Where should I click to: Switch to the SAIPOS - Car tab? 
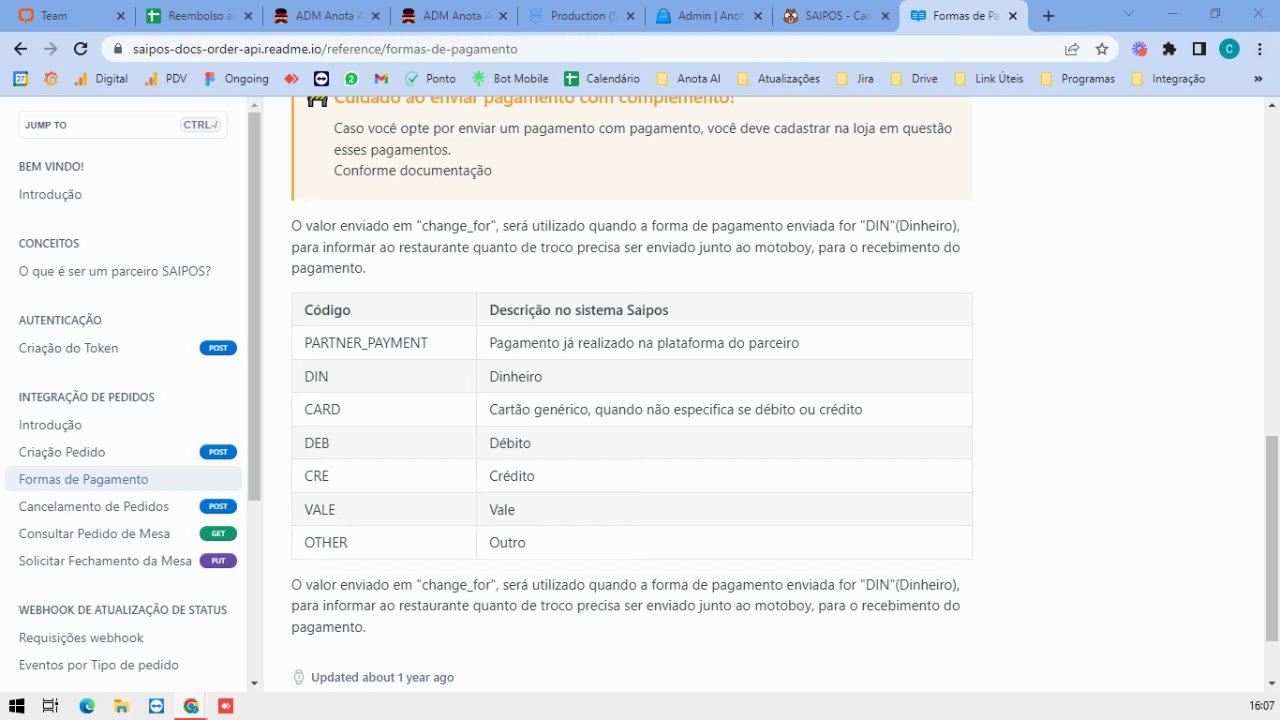[833, 16]
